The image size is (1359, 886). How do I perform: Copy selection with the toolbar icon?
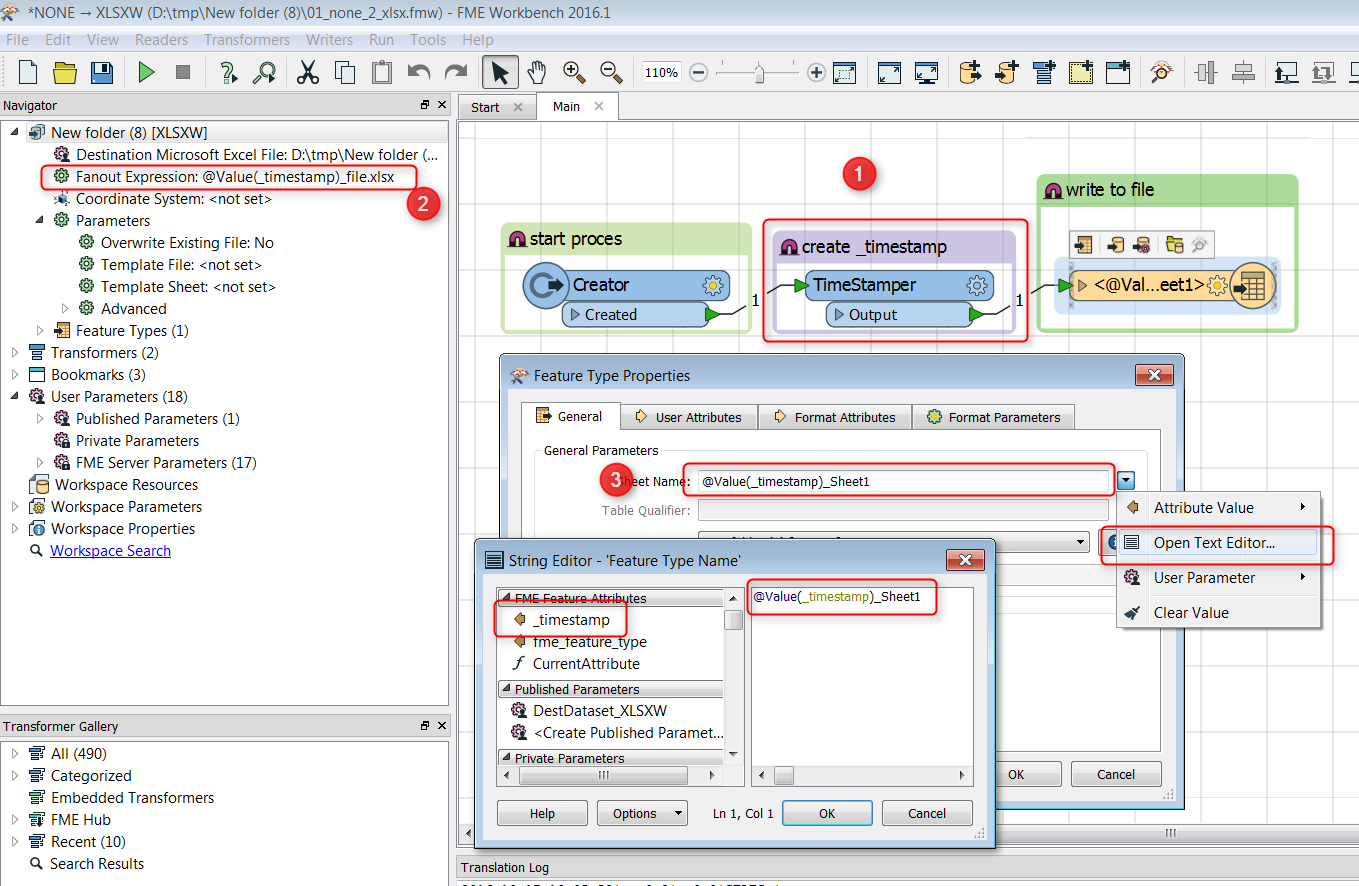tap(345, 73)
